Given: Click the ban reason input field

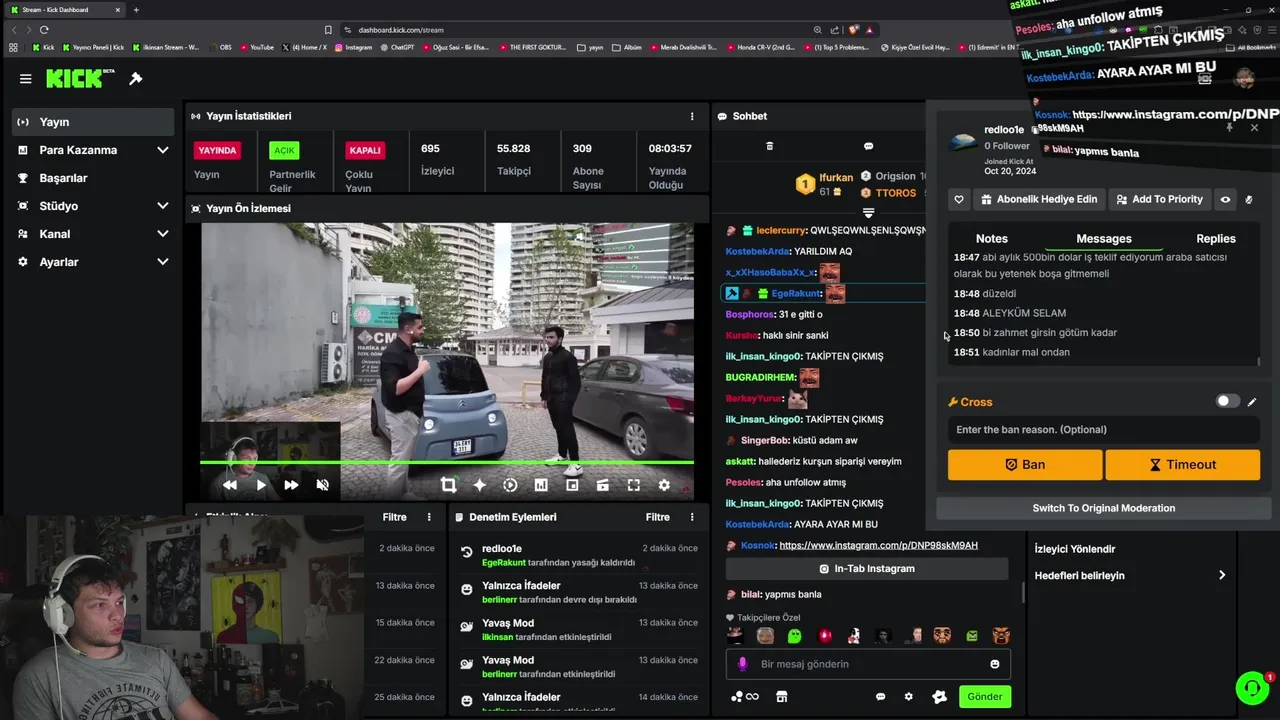Looking at the screenshot, I should point(1103,430).
